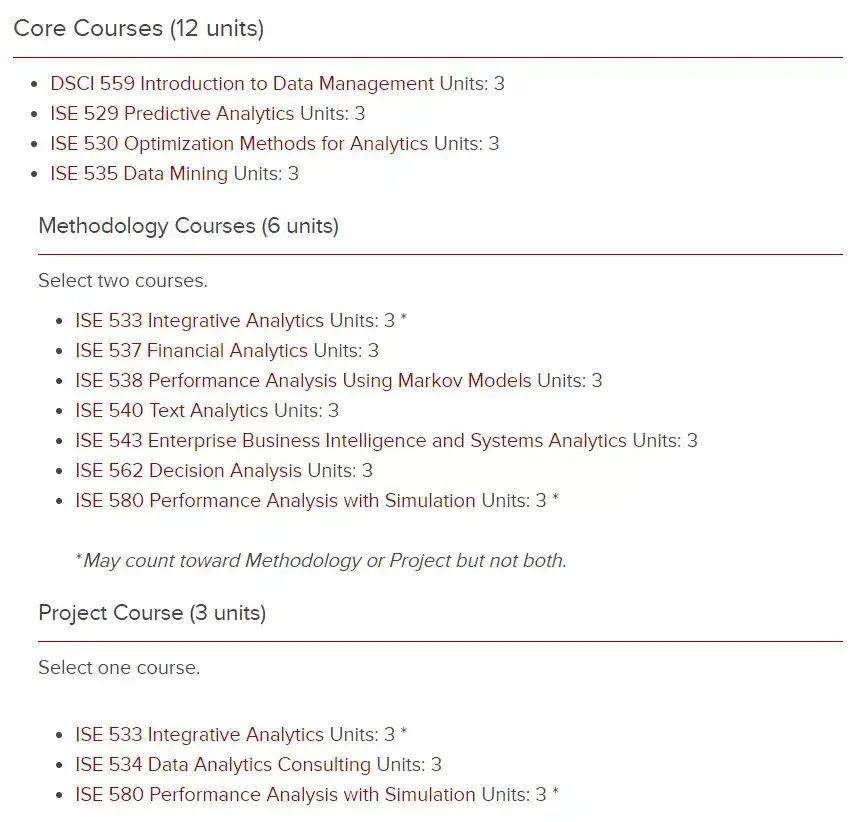
Task: Select the ISE 540 Text Analytics link
Action: [x=172, y=410]
